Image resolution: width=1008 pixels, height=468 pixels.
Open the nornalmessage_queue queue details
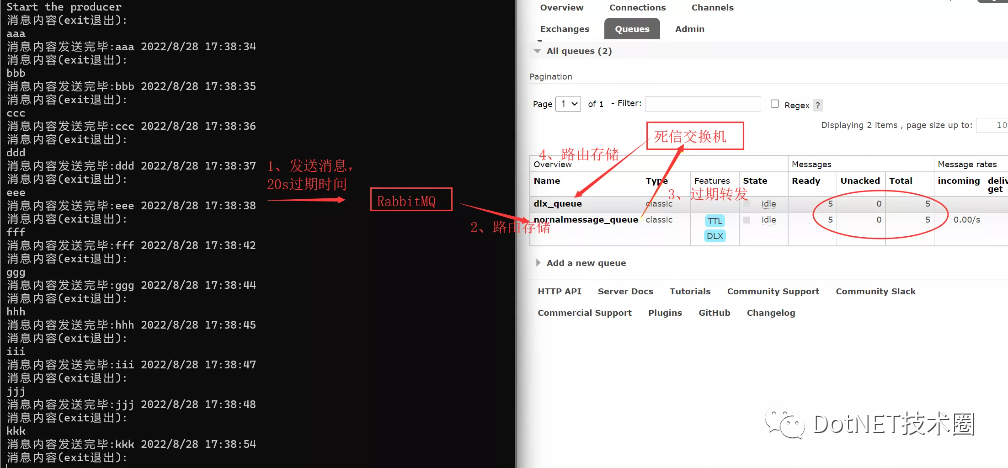coord(586,220)
